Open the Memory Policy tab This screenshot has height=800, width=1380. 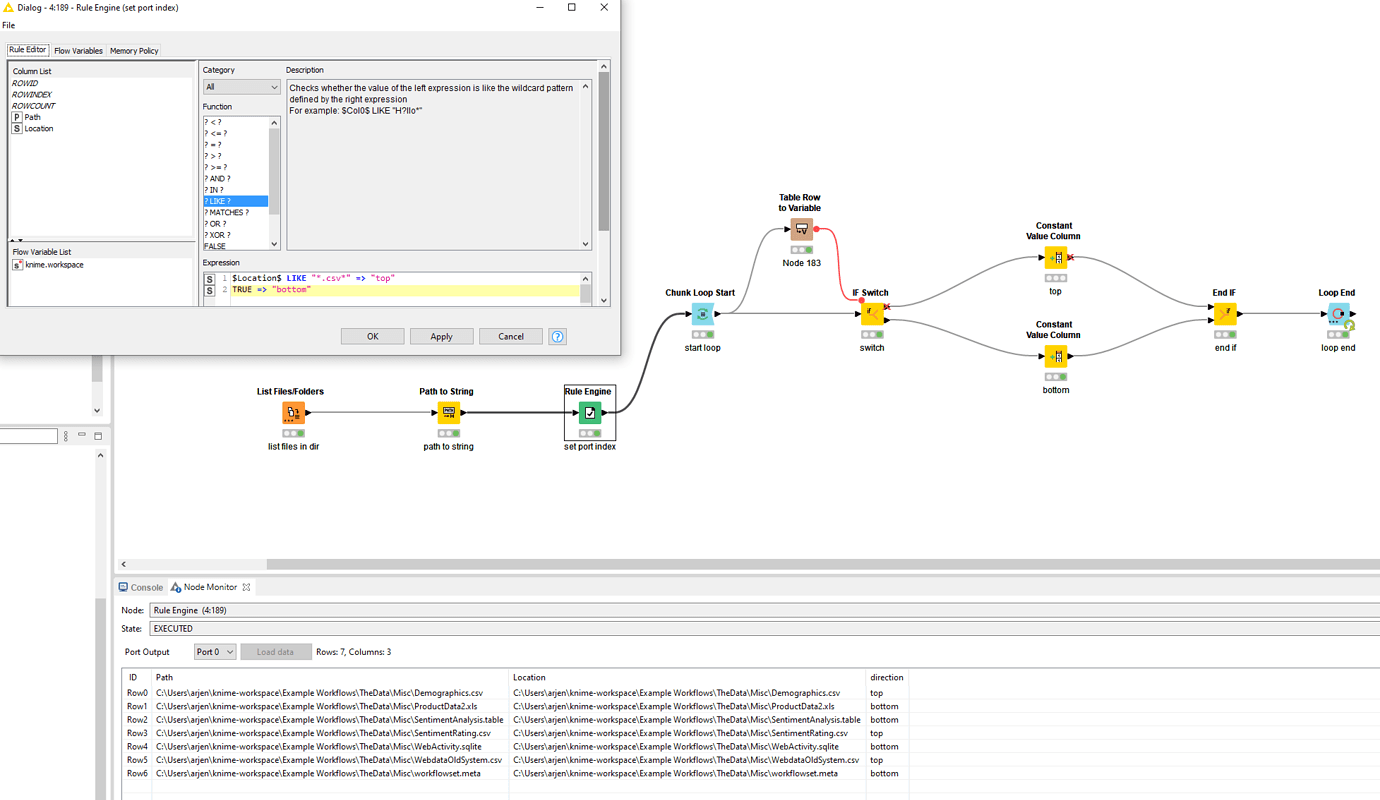pyautogui.click(x=134, y=51)
